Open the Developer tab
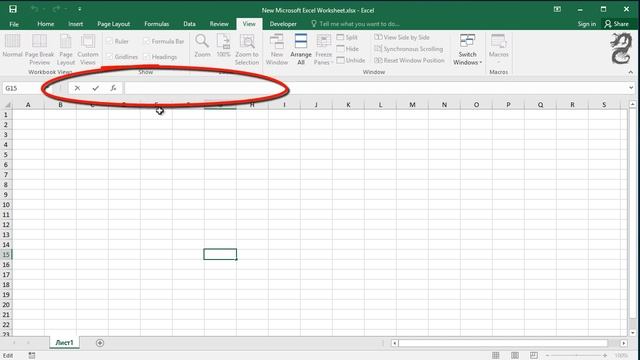The width and height of the screenshot is (640, 360). tap(283, 24)
